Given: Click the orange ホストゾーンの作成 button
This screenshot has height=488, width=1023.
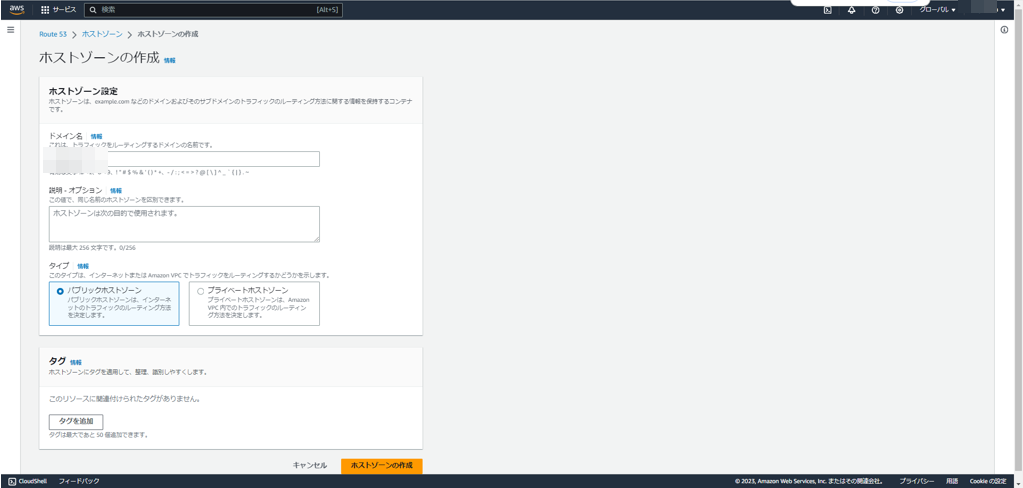Looking at the screenshot, I should coord(382,466).
